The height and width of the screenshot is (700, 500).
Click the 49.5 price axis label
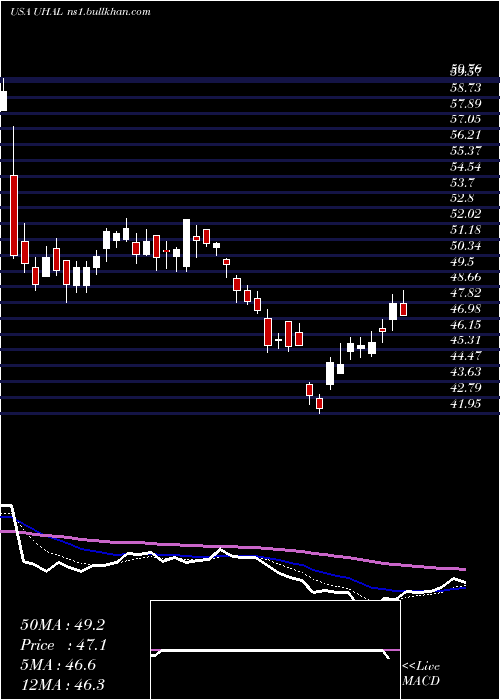[x=462, y=261]
